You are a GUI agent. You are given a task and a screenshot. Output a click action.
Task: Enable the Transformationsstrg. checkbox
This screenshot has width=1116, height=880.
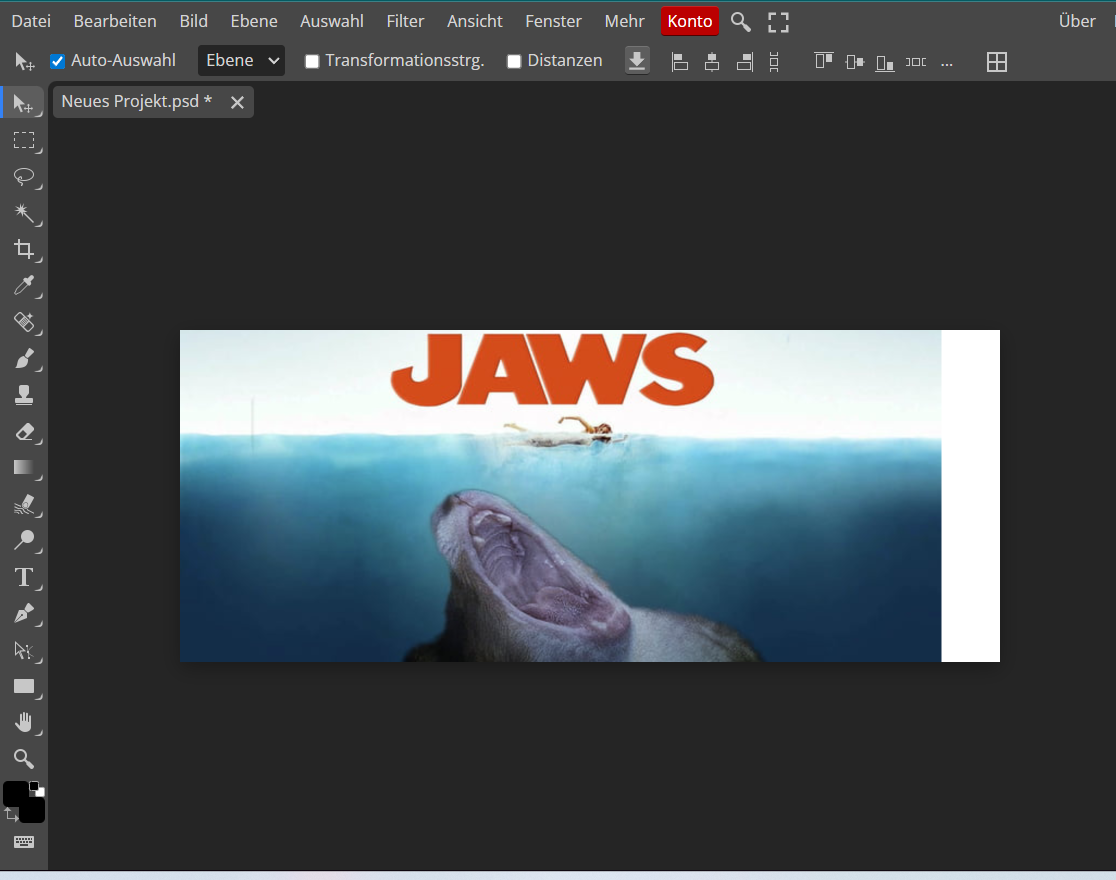(312, 61)
